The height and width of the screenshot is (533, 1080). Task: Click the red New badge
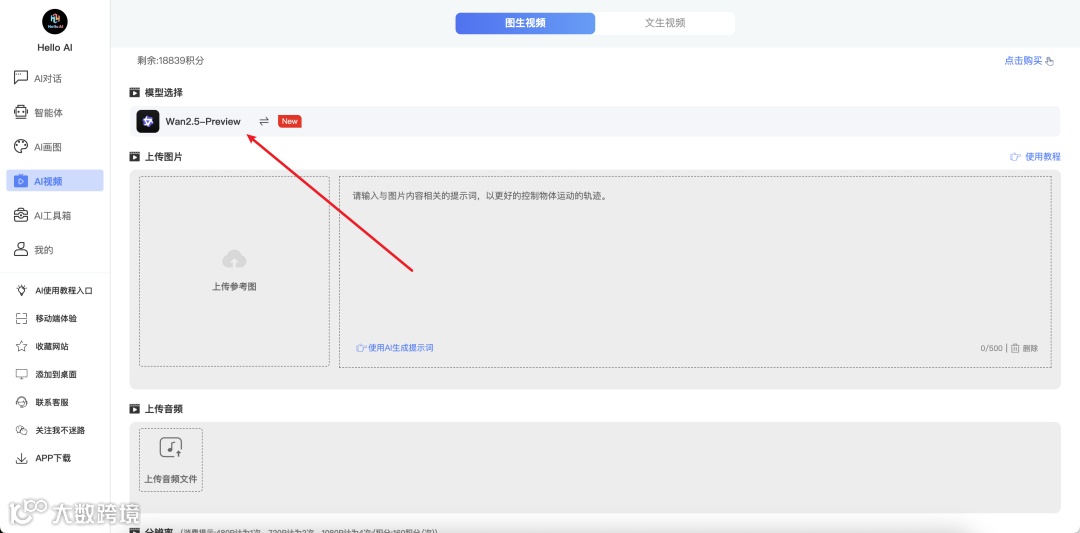(x=289, y=121)
